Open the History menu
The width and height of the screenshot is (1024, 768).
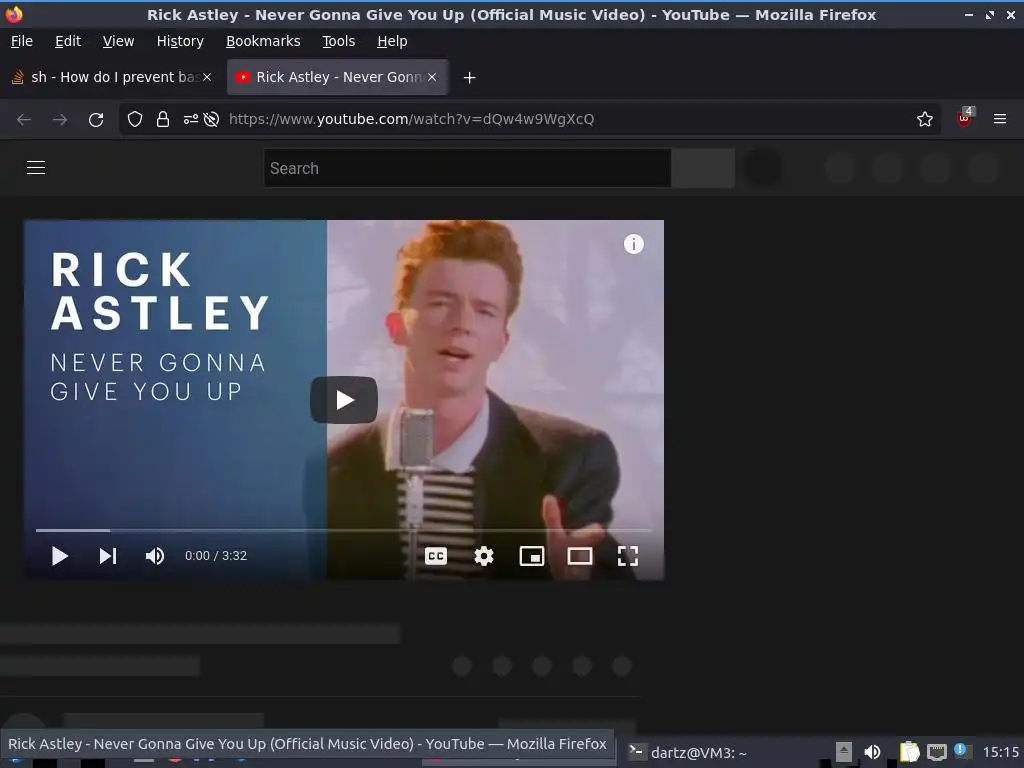(x=180, y=41)
